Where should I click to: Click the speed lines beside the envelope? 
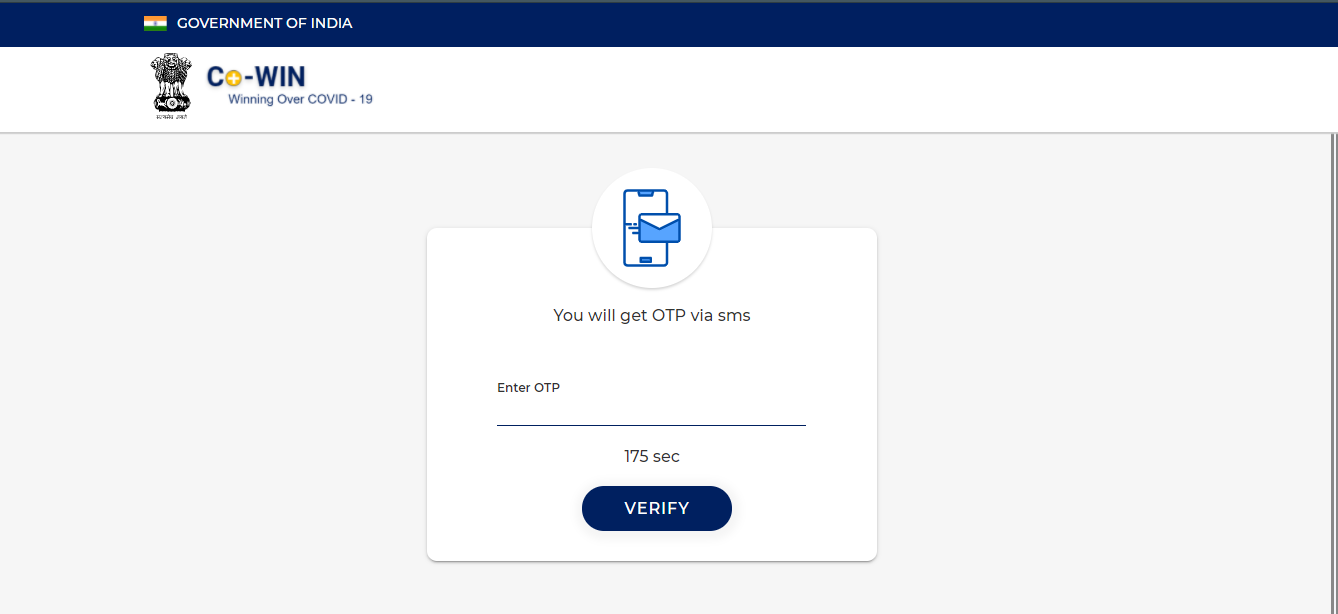pos(632,228)
